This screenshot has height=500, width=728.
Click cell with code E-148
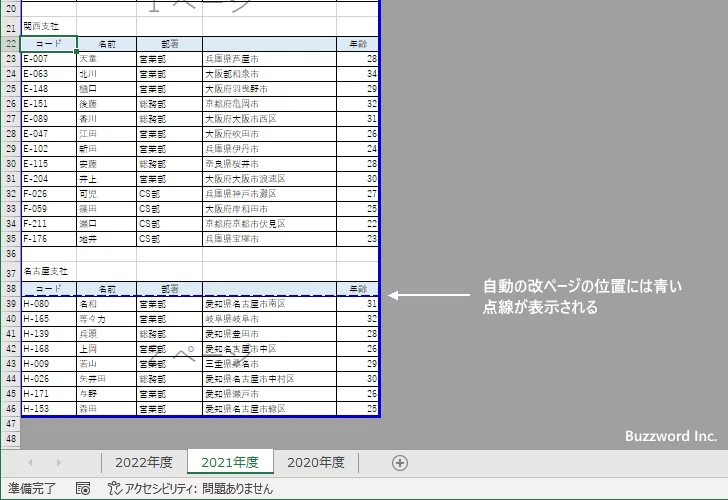pos(49,89)
